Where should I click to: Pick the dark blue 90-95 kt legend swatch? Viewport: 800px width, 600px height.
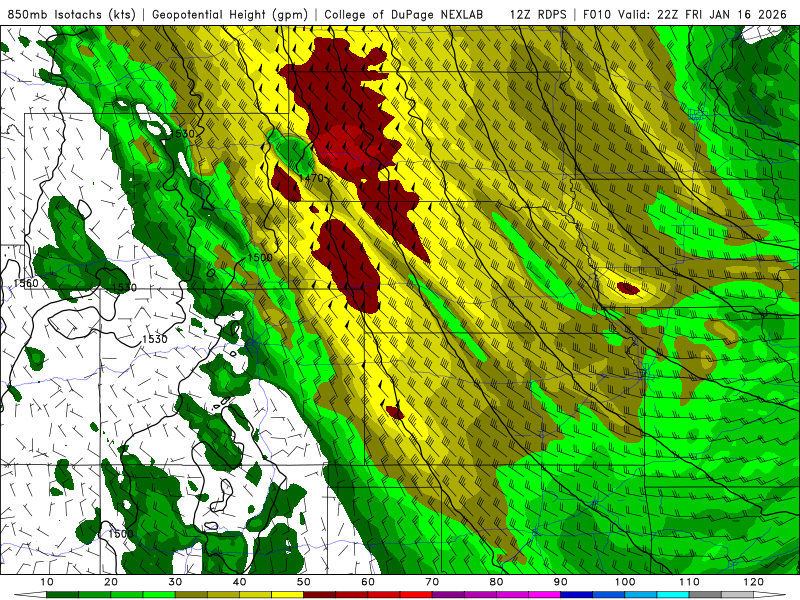pos(577,595)
